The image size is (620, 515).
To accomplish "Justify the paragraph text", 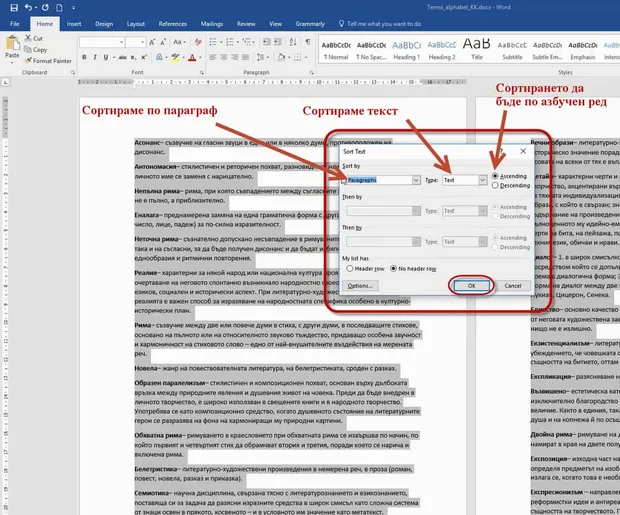I will click(x=246, y=57).
